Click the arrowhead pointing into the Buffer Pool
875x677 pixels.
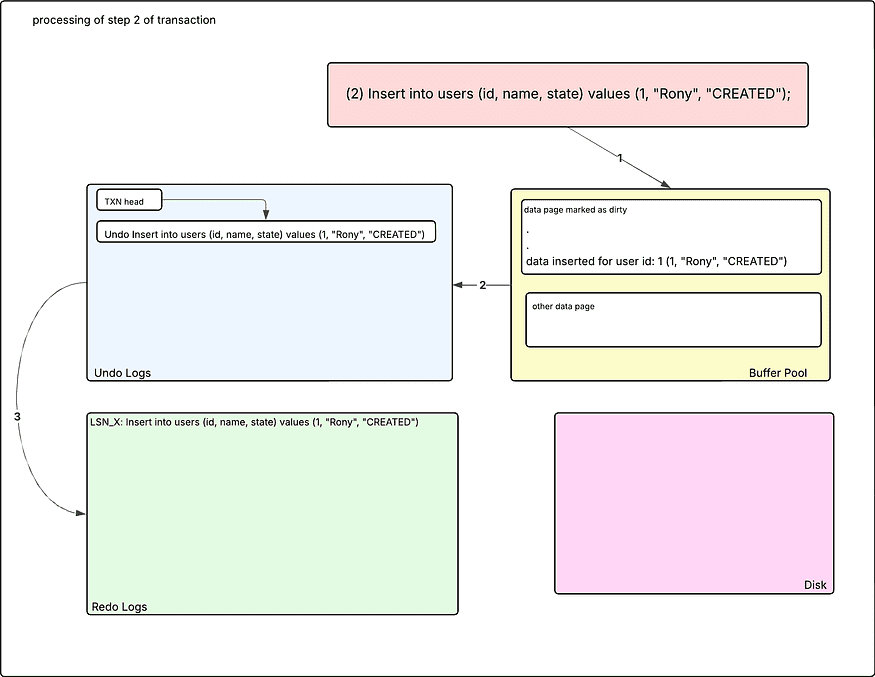pyautogui.click(x=664, y=183)
